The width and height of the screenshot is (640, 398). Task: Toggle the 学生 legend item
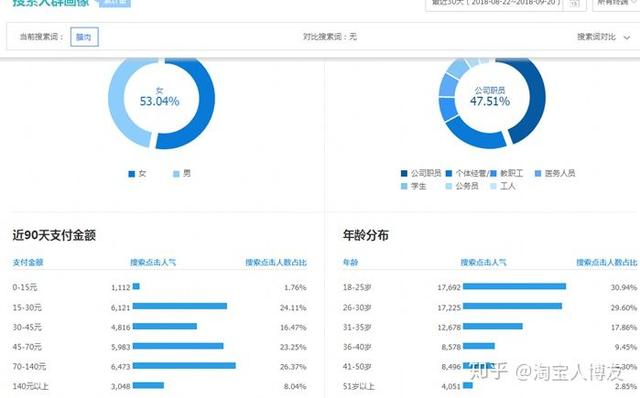tap(414, 186)
